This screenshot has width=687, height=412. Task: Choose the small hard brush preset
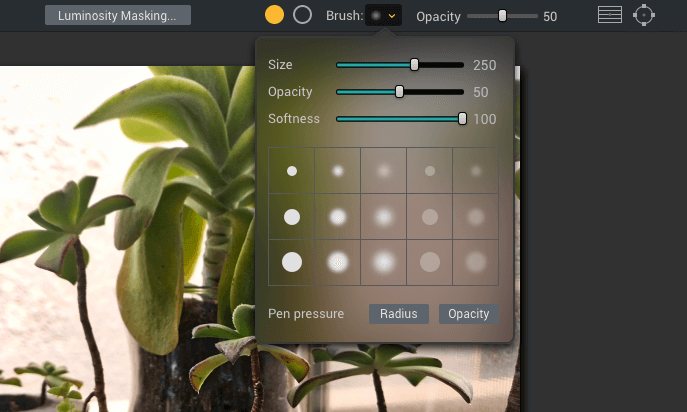tap(292, 171)
